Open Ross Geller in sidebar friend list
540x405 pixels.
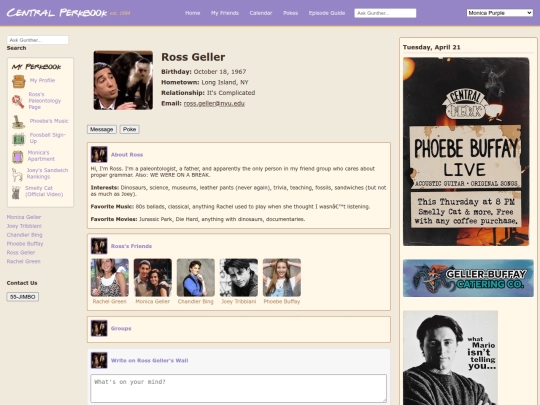tap(21, 252)
